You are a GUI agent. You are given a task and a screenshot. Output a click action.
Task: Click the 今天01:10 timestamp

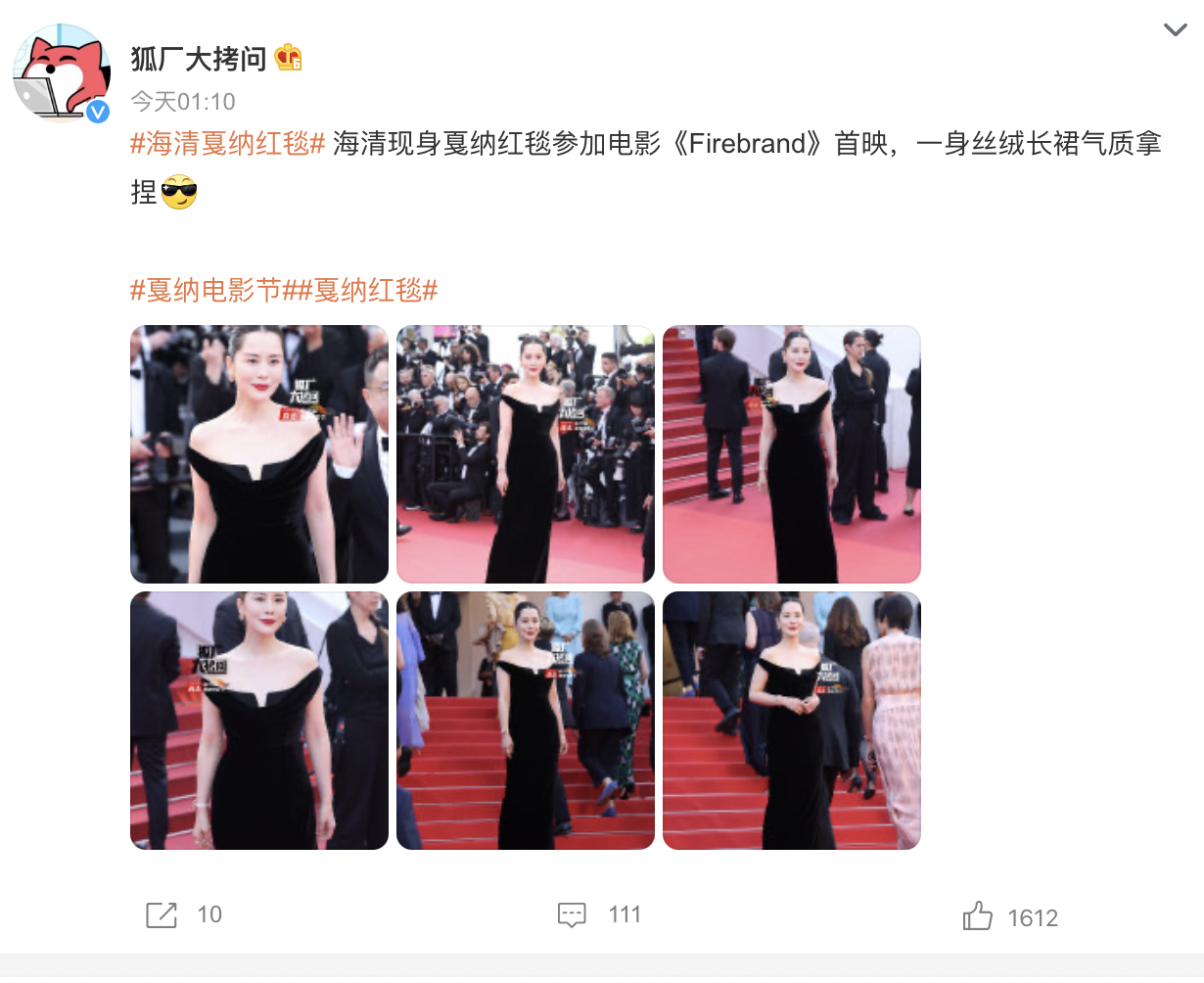pos(183,102)
